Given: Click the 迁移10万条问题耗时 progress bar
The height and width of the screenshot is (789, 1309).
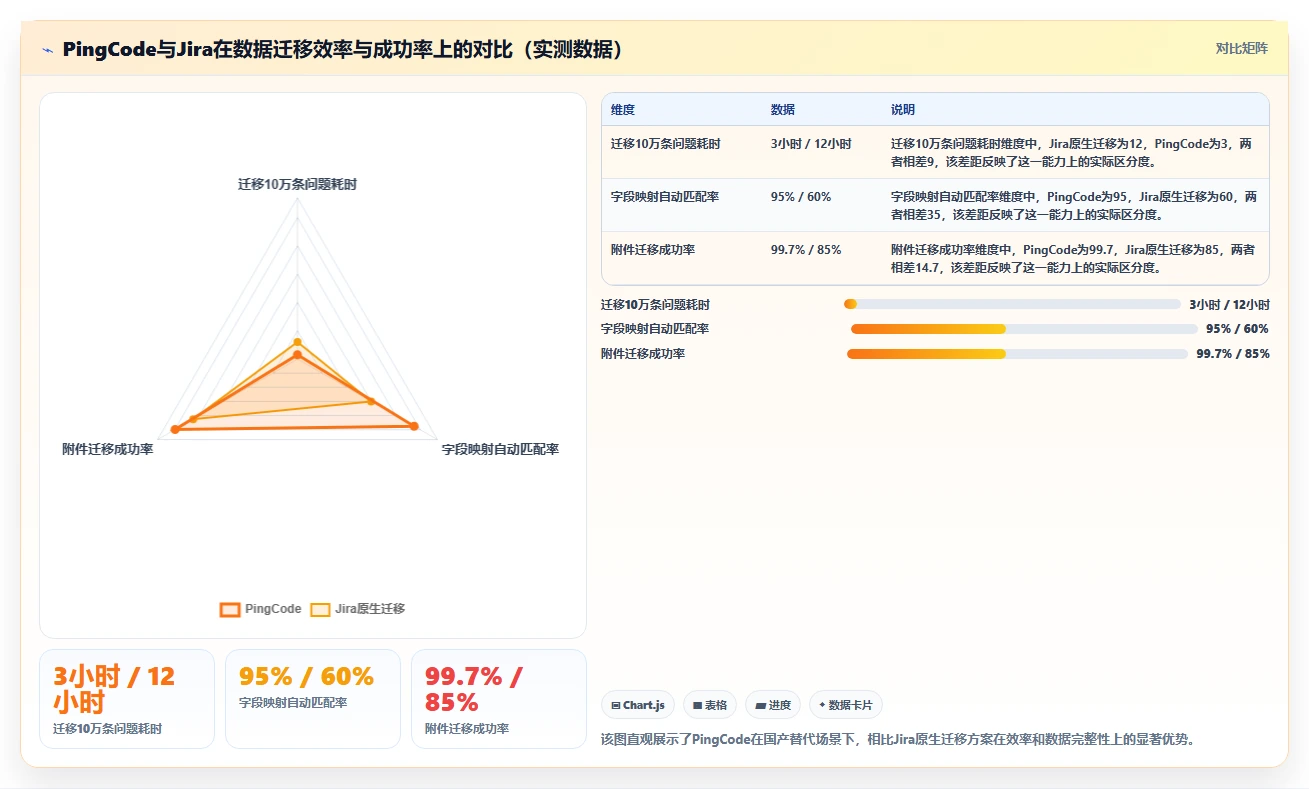Looking at the screenshot, I should coord(1012,304).
